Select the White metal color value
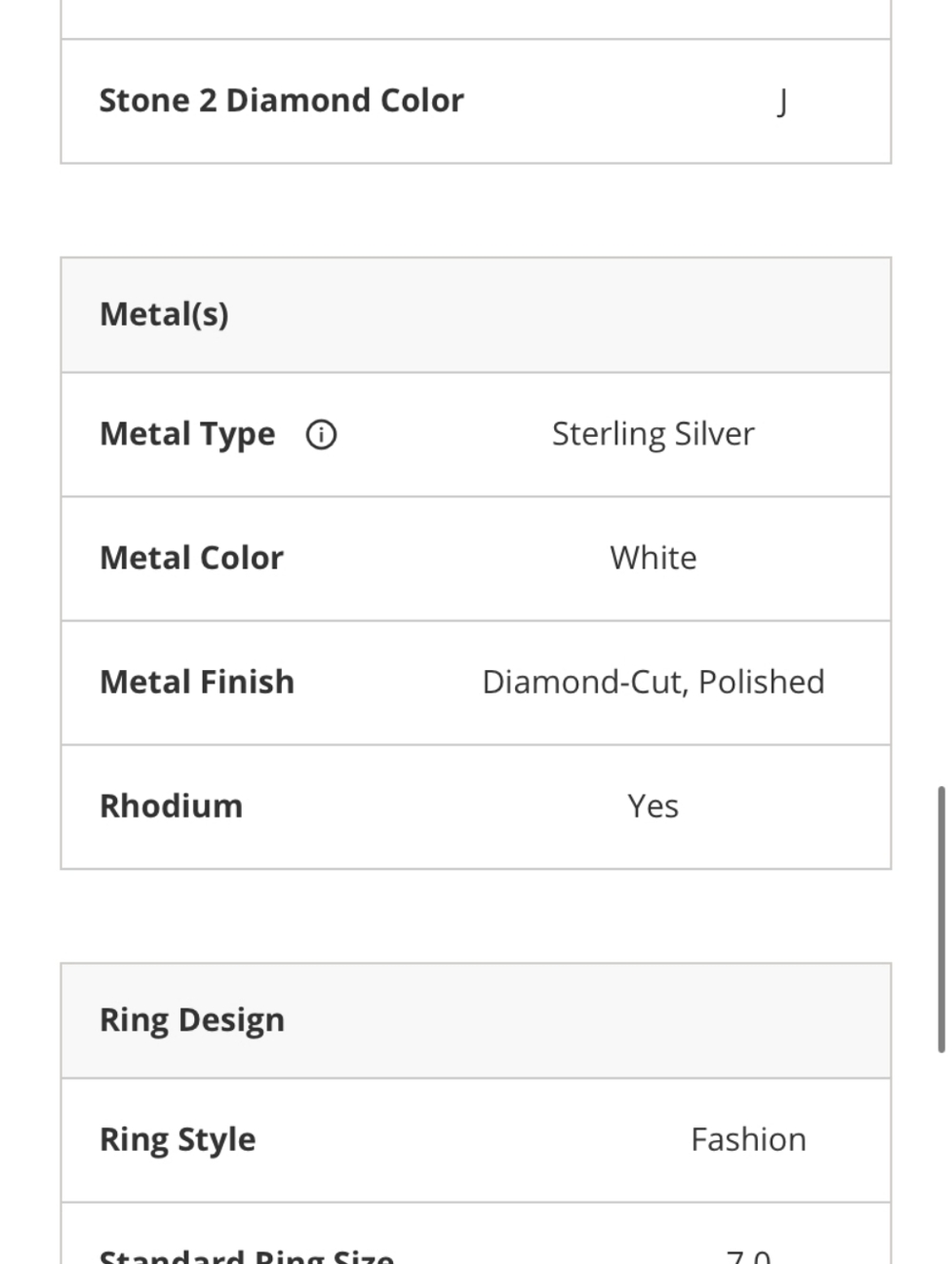The width and height of the screenshot is (952, 1264). [x=653, y=559]
